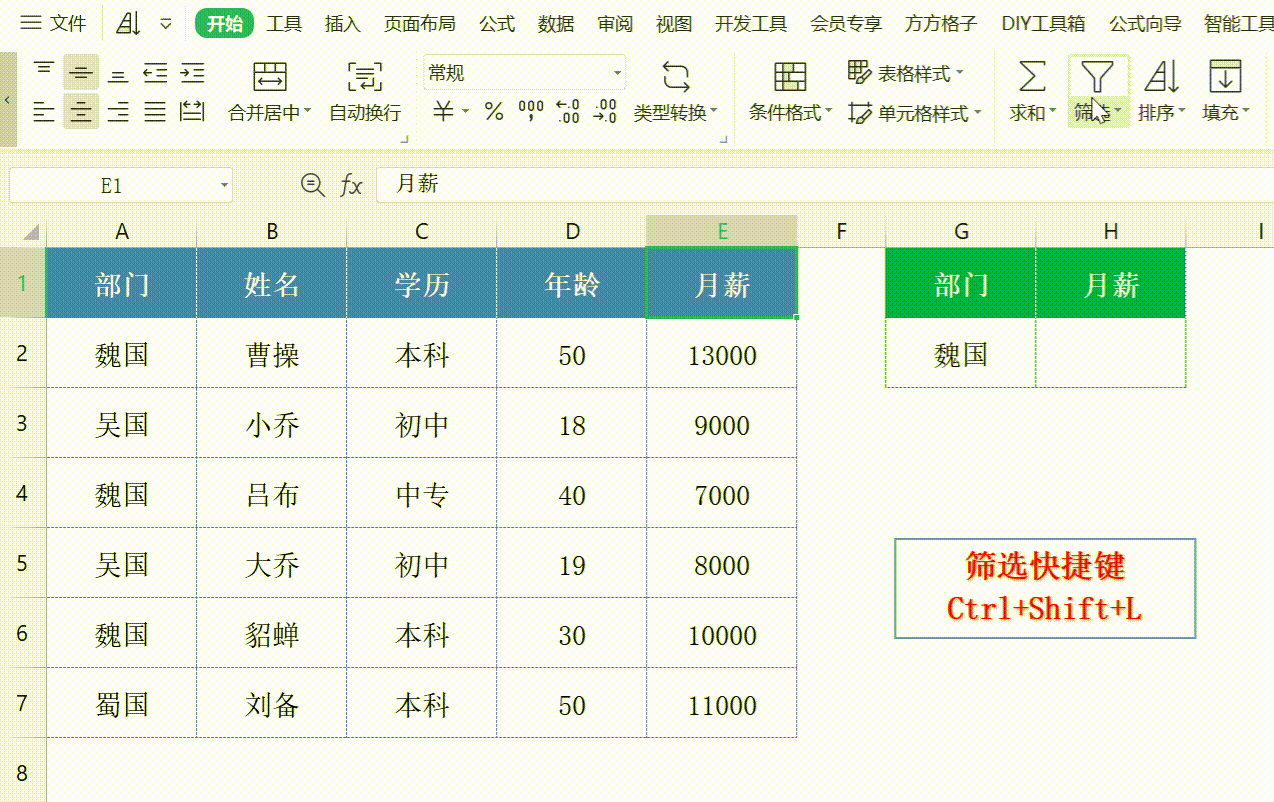The height and width of the screenshot is (802, 1274).
Task: Click the 筛选 filter funnel icon
Action: (x=1098, y=76)
